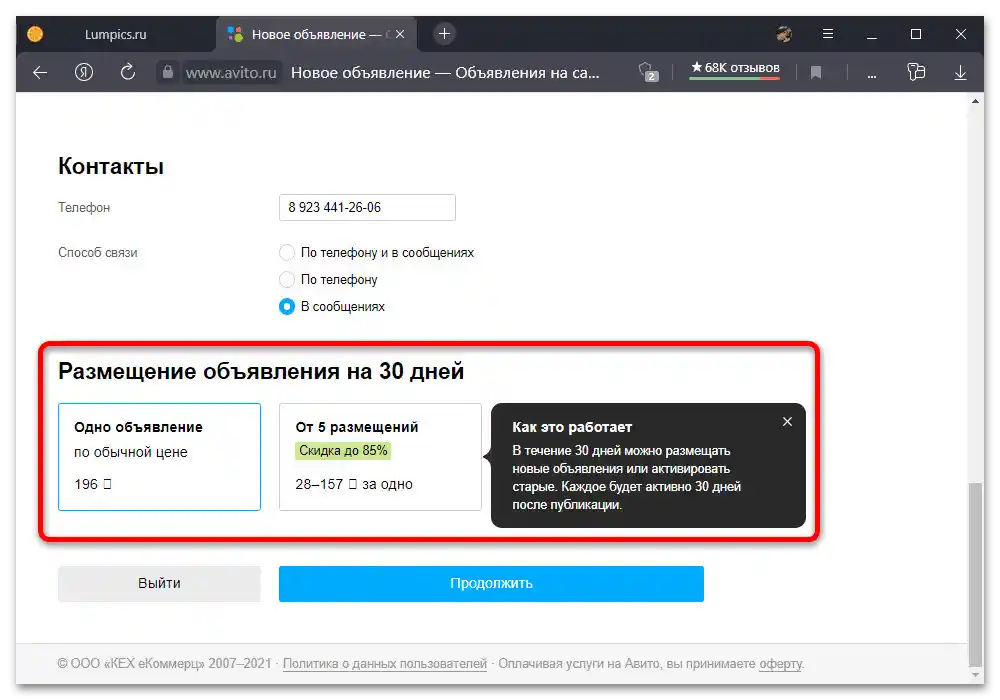Switch to the Lumpics.ru tab

tap(115, 34)
